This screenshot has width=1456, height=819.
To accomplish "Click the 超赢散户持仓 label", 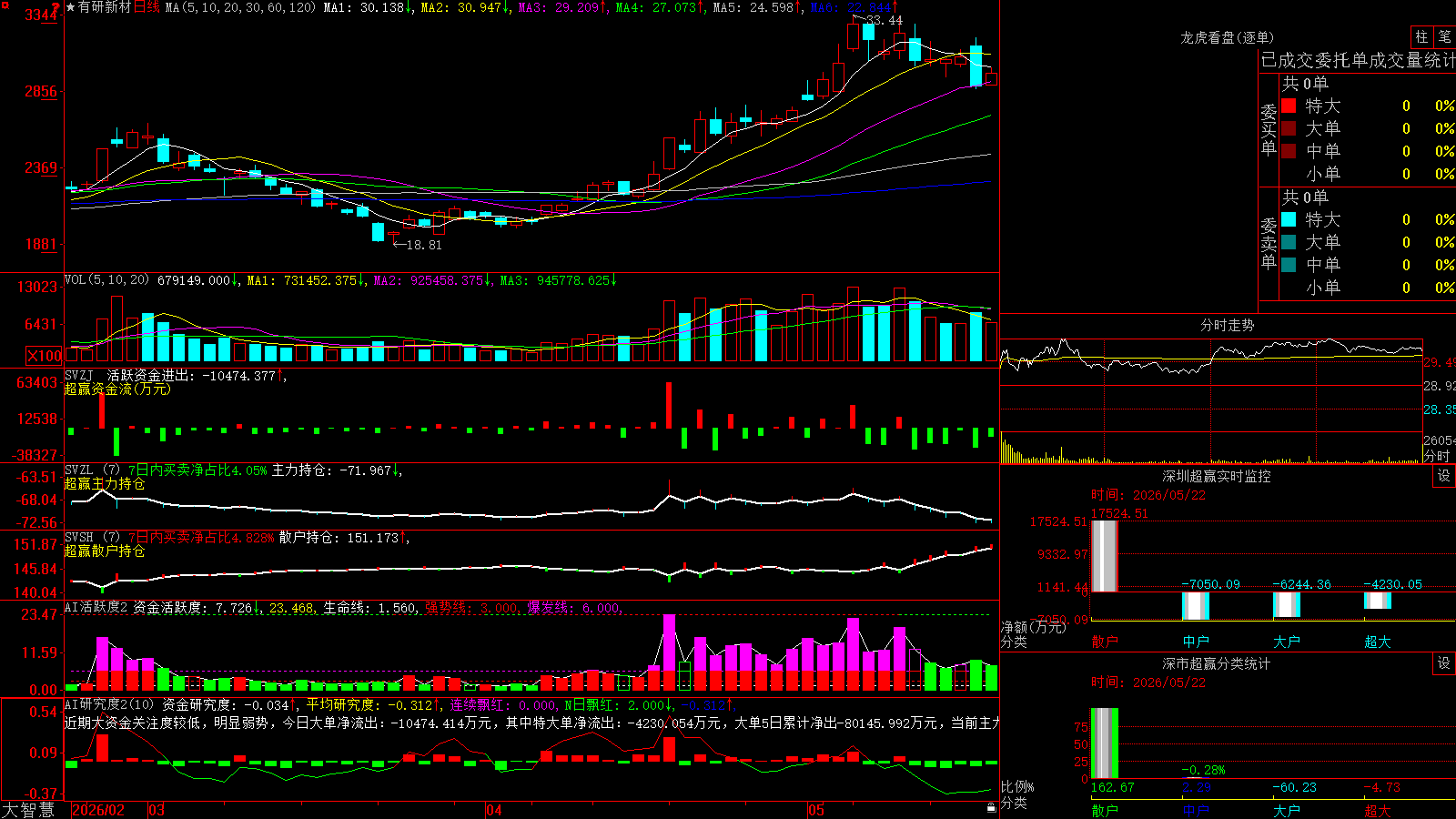I will tap(105, 551).
